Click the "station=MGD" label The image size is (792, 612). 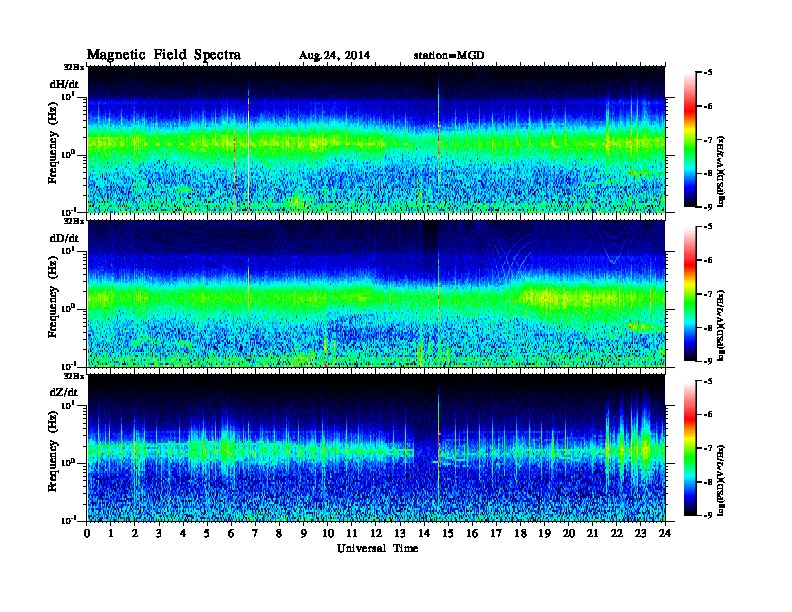click(449, 55)
